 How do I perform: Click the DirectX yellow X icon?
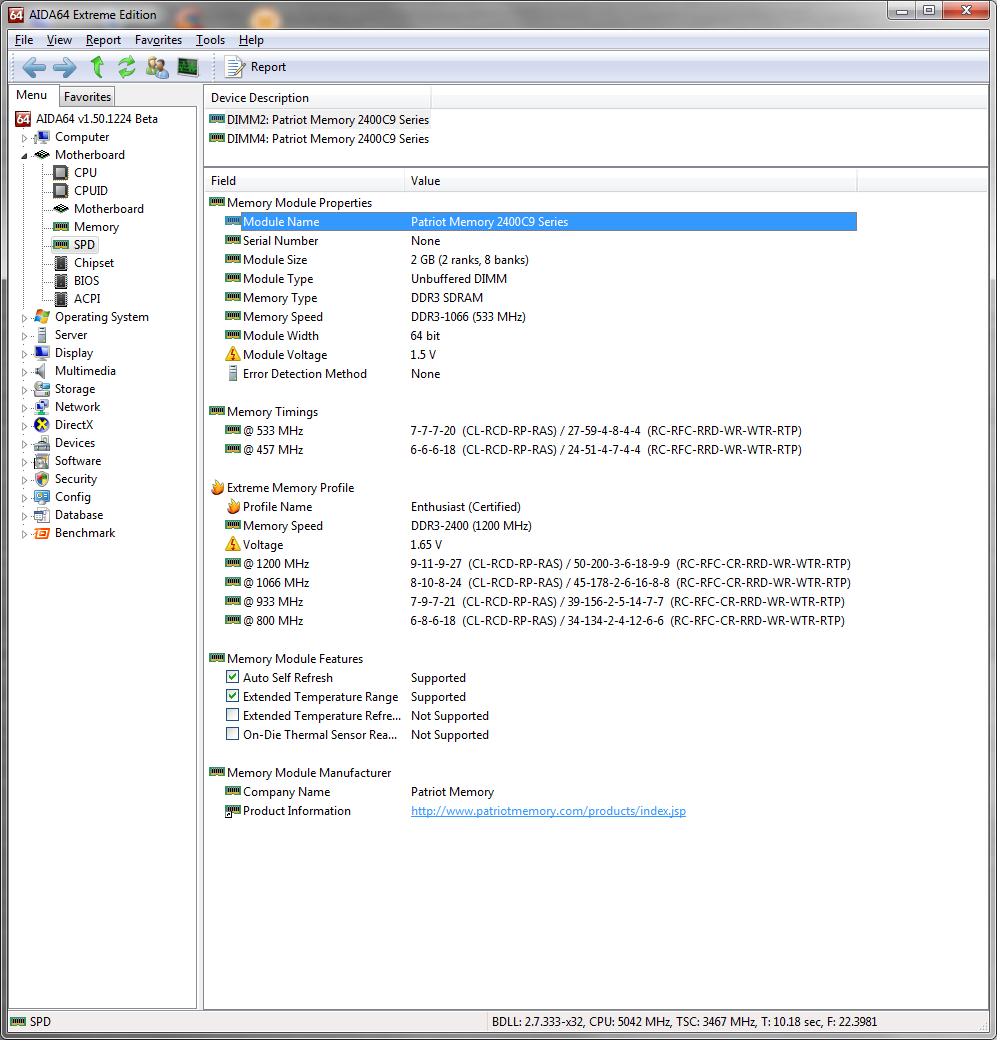point(42,424)
